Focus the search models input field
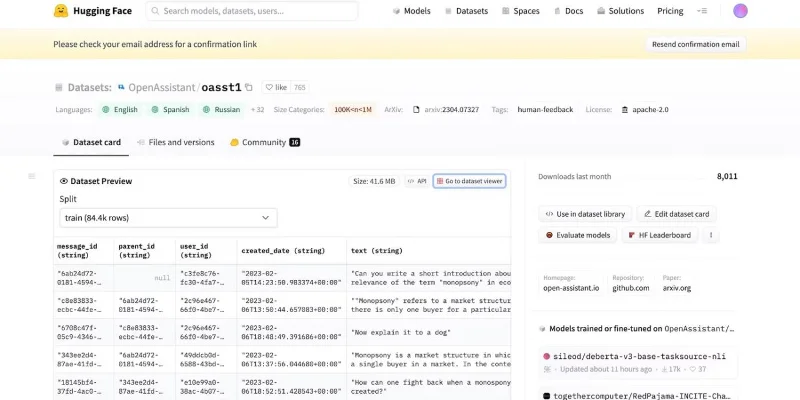The image size is (800, 400). pos(252,11)
